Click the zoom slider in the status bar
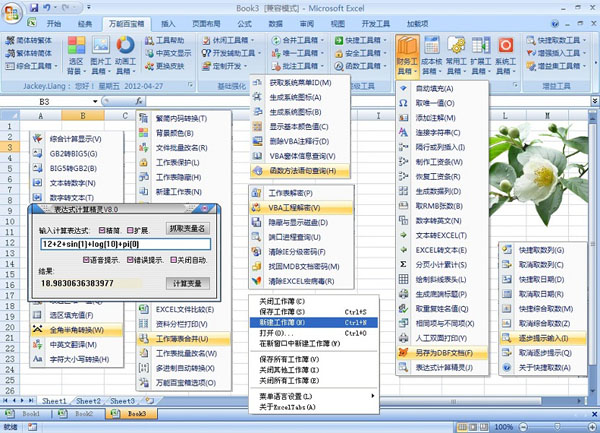Viewport: 600px width, 433px height. coord(558,427)
